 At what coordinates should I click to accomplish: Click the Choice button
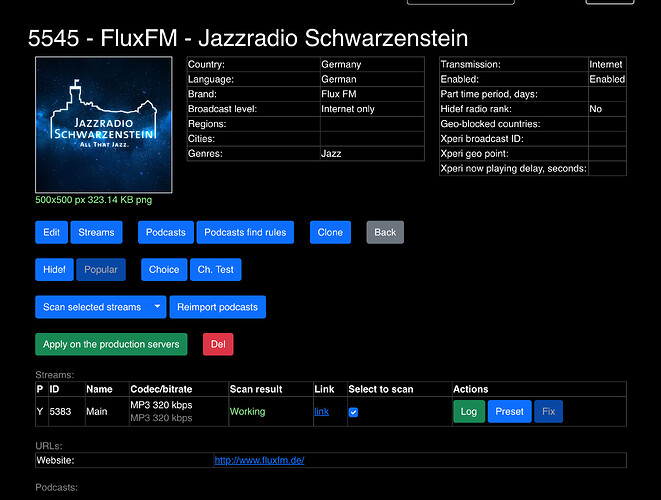[x=164, y=269]
